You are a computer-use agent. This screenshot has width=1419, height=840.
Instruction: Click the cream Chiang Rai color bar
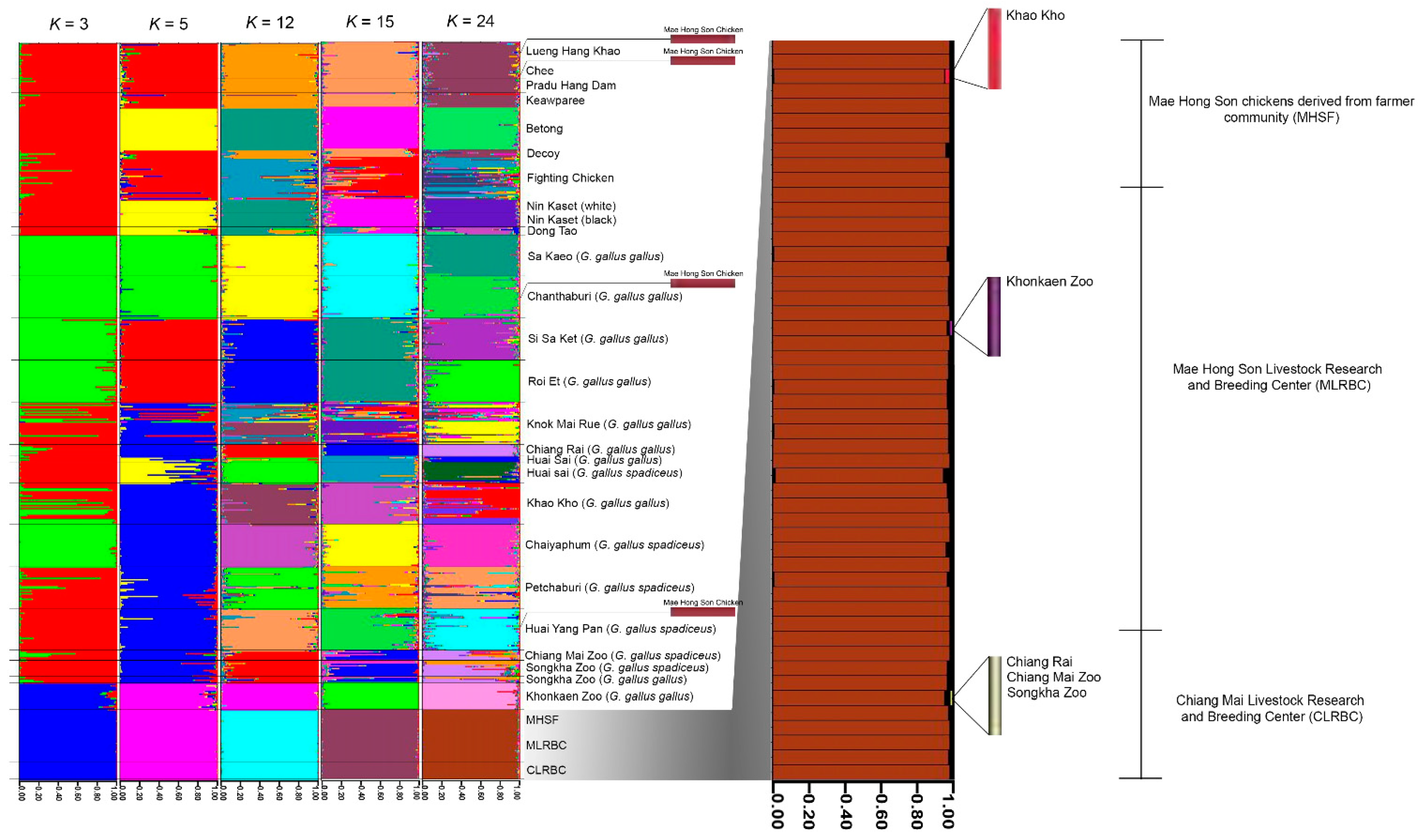[x=994, y=695]
